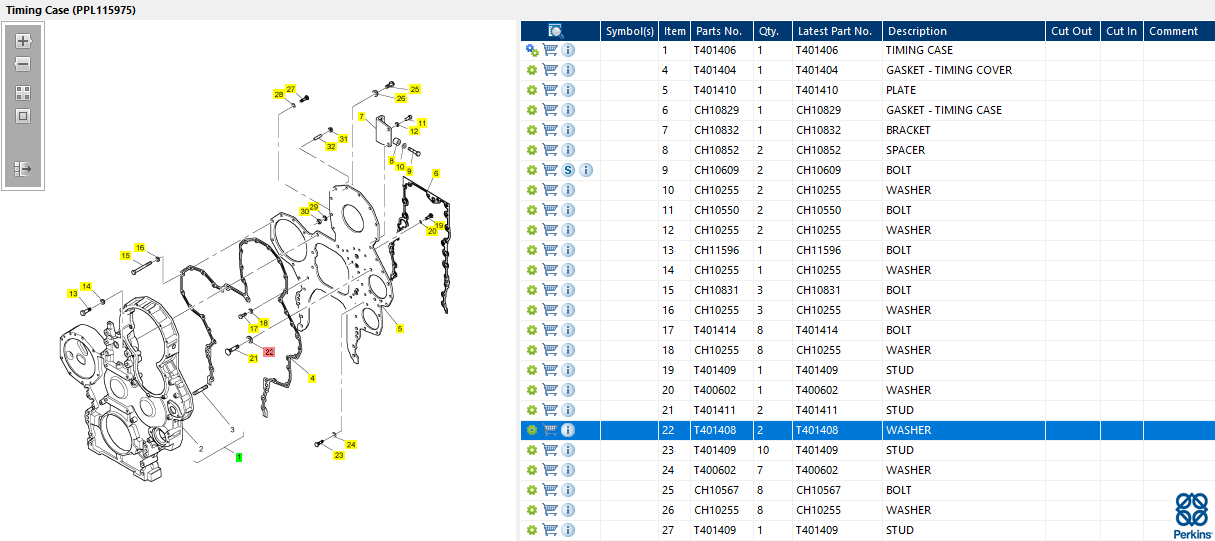This screenshot has height=541, width=1215.
Task: Select the highlighted callout 22 in diagram
Action: pos(269,352)
